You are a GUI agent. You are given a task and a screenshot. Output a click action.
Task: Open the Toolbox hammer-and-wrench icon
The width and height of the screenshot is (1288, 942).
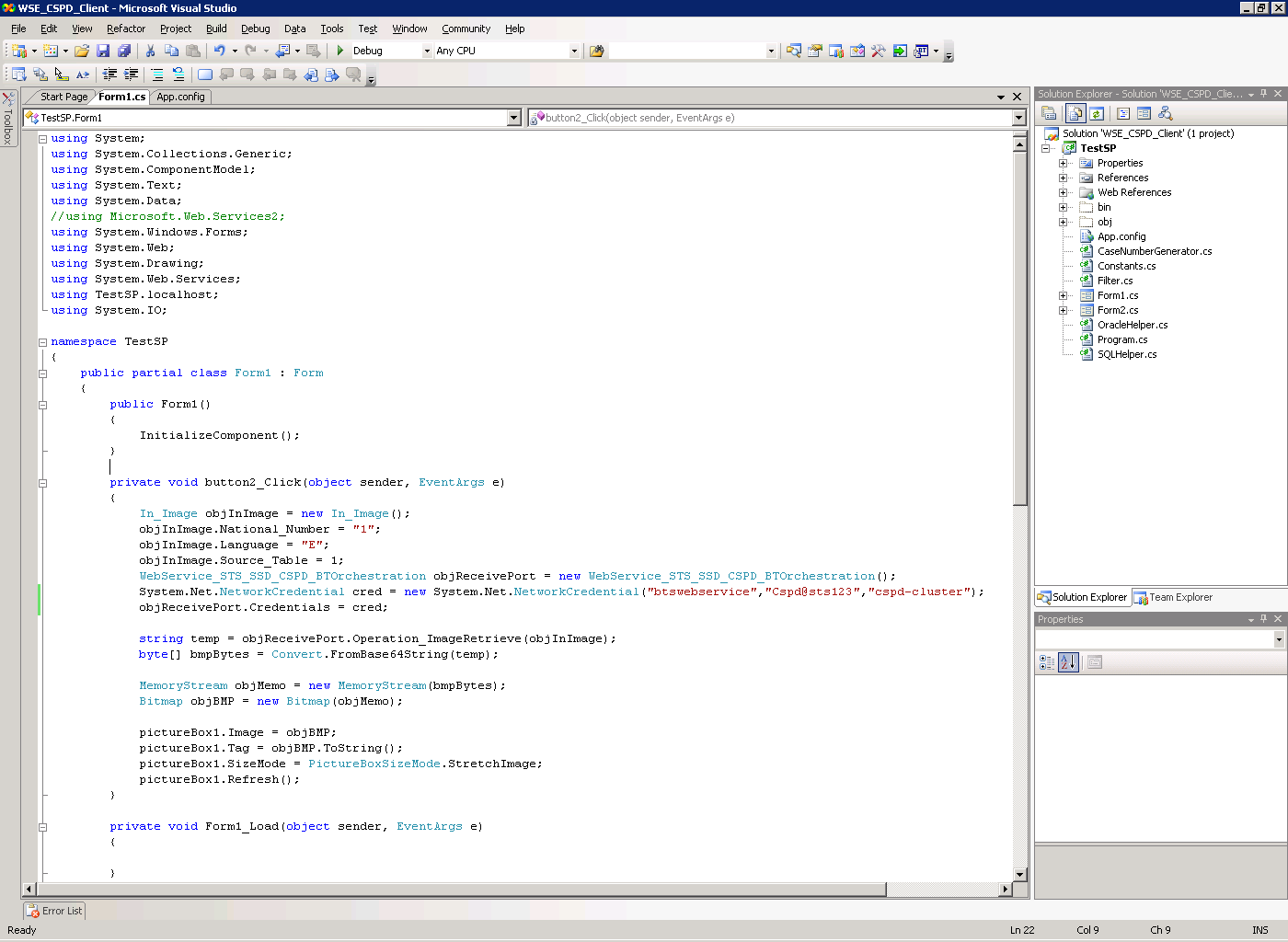(879, 51)
